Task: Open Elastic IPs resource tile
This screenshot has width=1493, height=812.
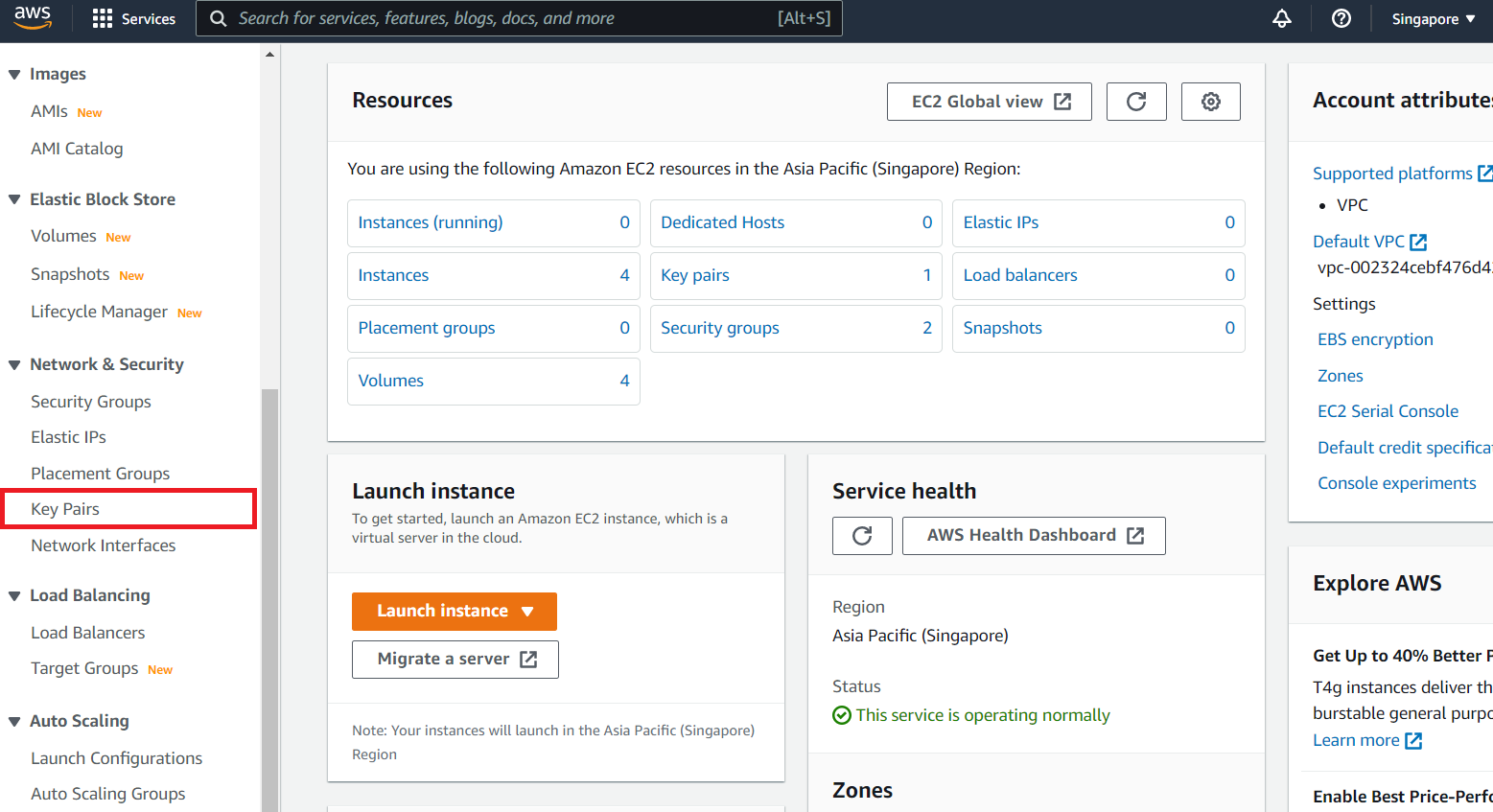Action: tap(1099, 223)
